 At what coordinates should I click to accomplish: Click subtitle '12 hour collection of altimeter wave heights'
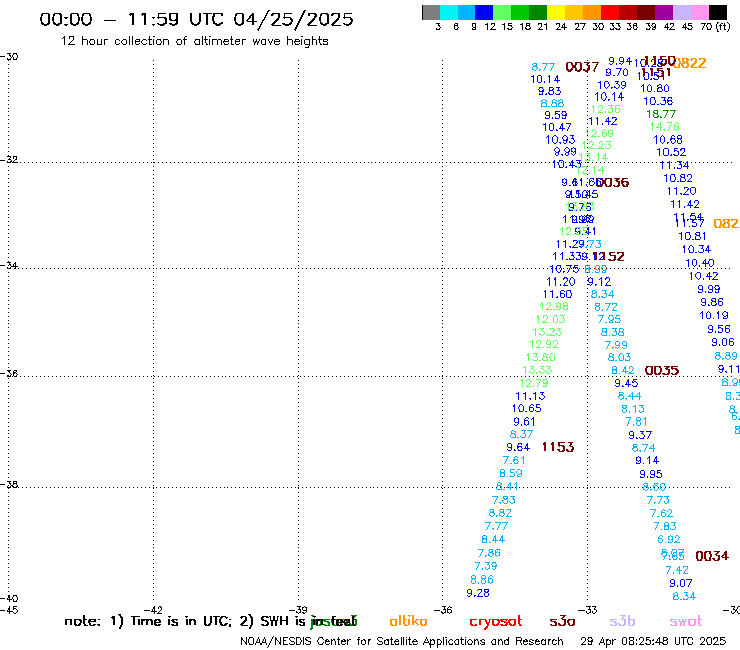194,41
